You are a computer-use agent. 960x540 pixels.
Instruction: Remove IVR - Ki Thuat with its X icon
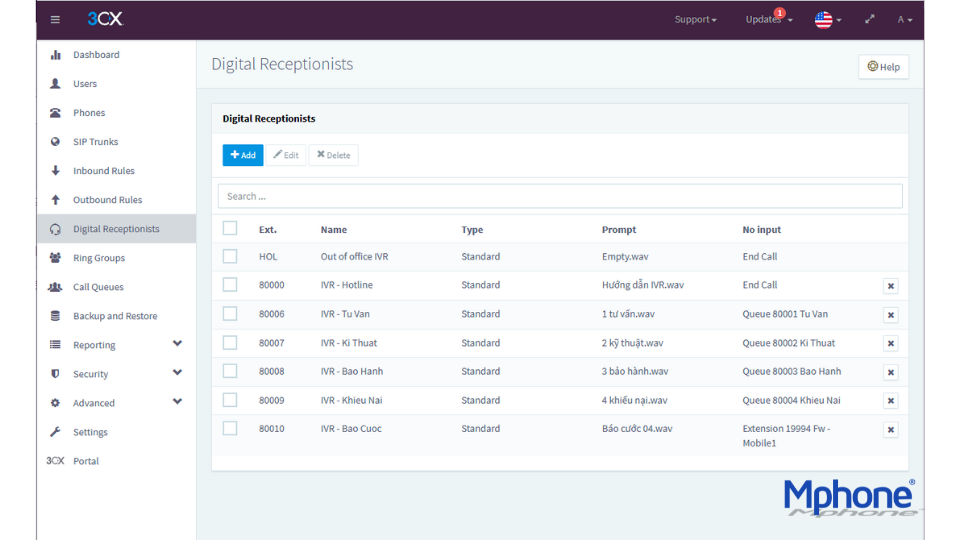tap(891, 343)
